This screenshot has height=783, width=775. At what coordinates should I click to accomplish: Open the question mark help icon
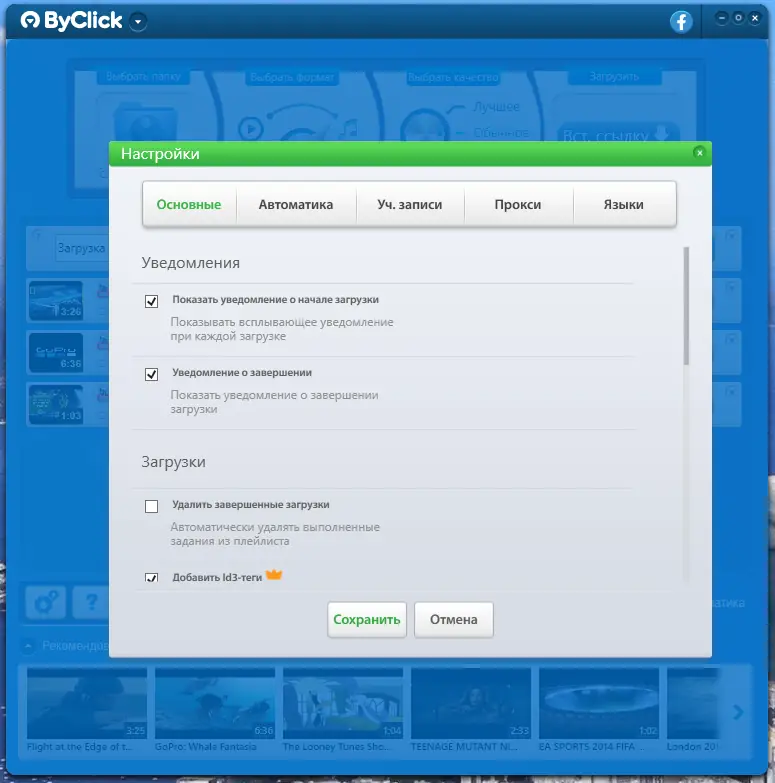pos(91,602)
